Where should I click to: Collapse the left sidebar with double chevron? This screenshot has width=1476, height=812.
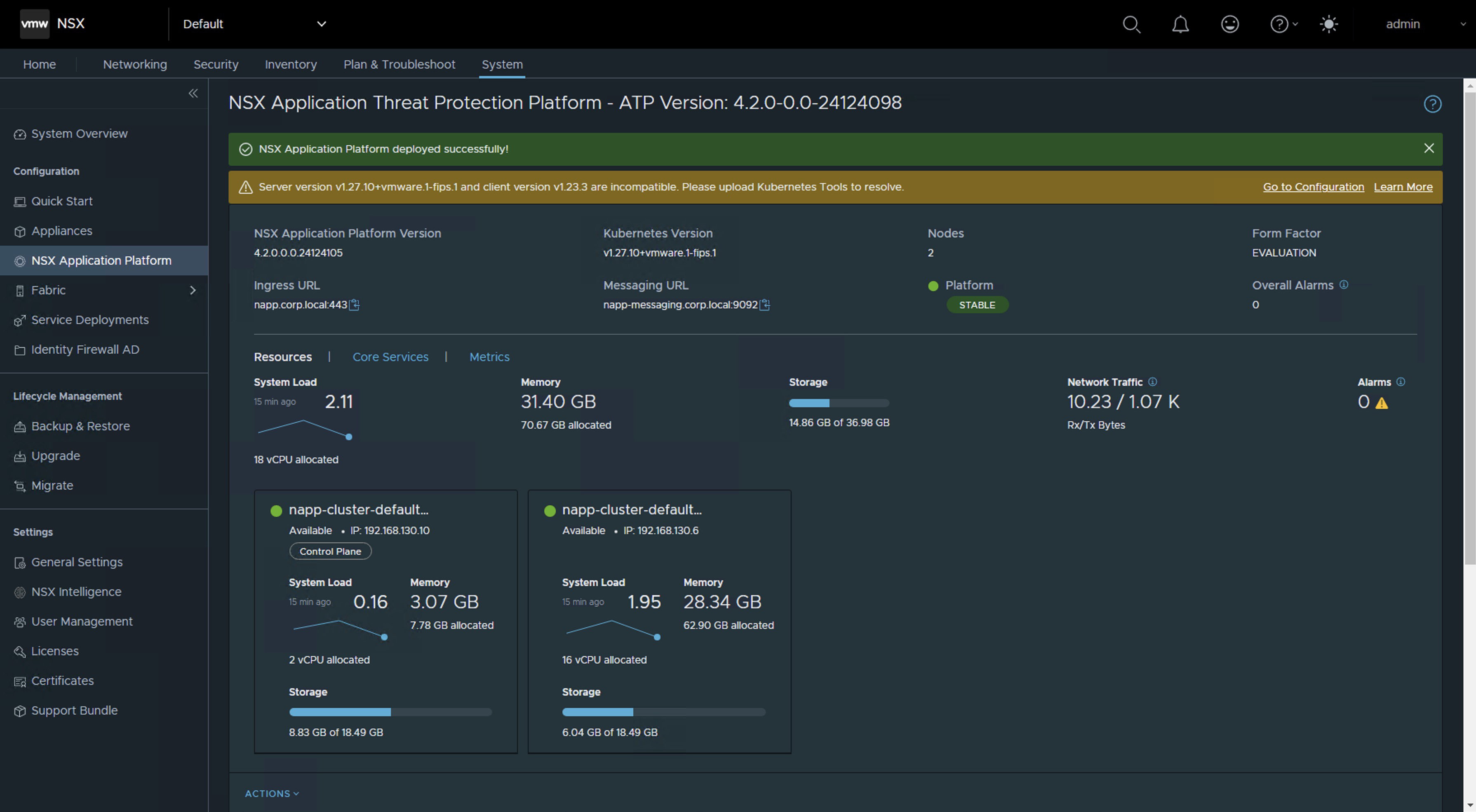pyautogui.click(x=193, y=93)
